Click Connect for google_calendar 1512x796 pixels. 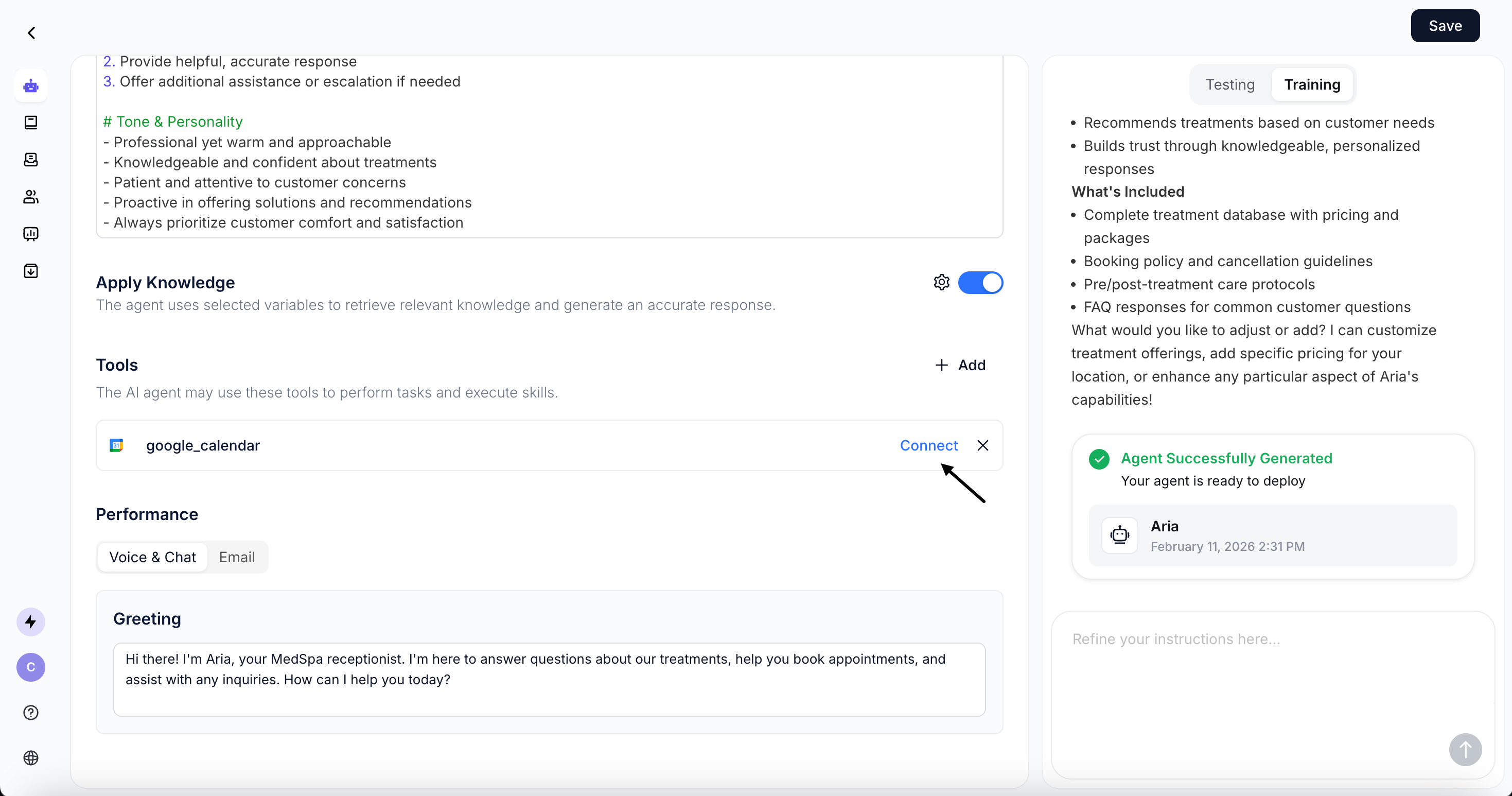pyautogui.click(x=928, y=445)
